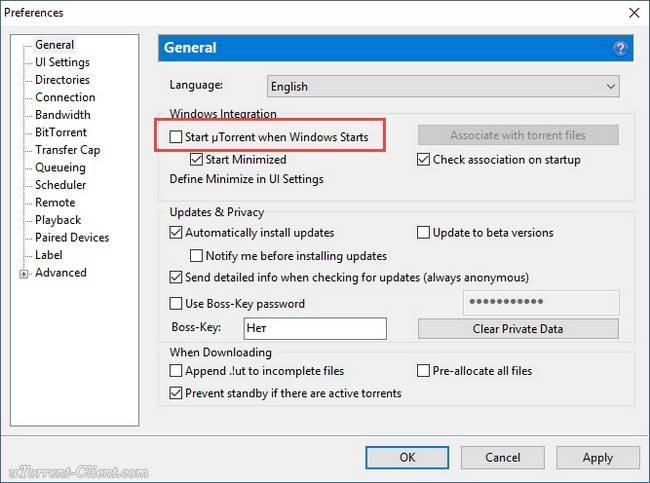Enable Update to beta versions
650x483 pixels.
click(x=423, y=232)
